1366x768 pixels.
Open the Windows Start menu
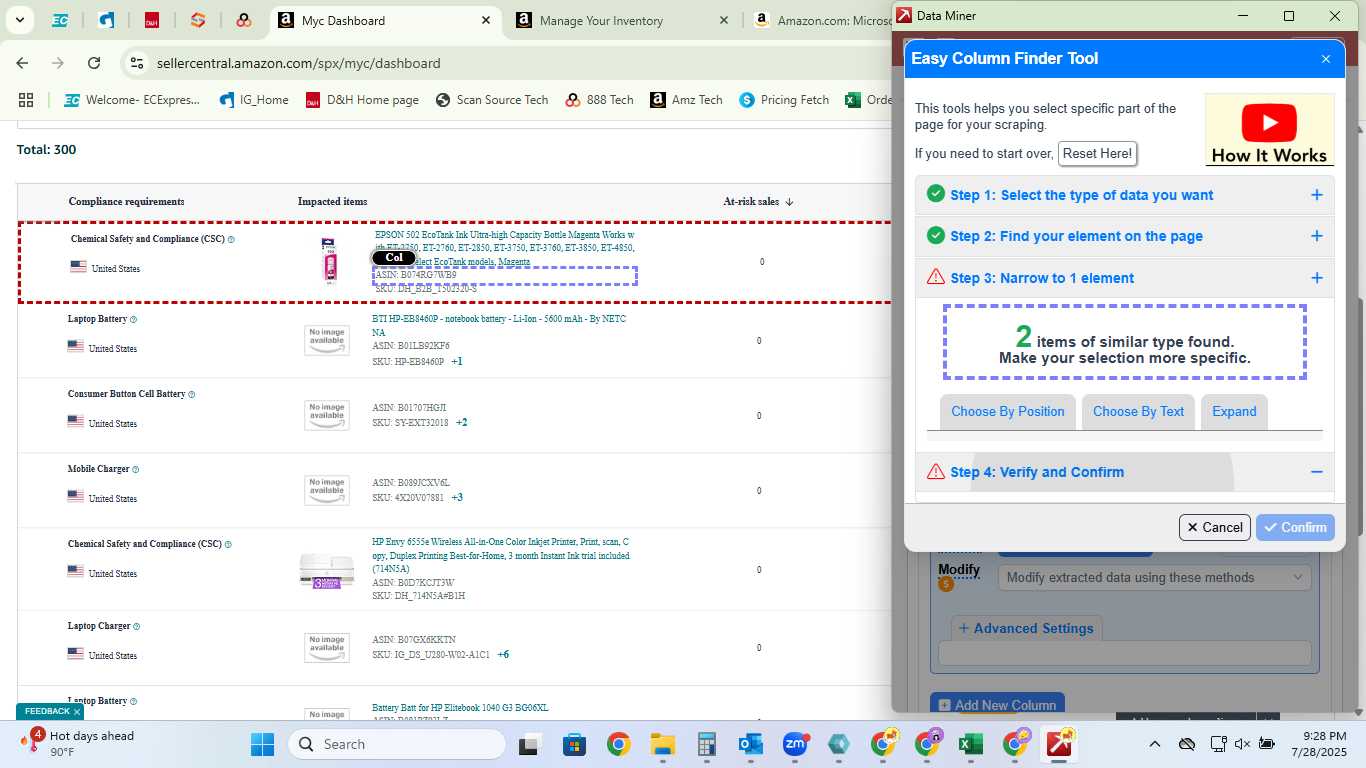(x=262, y=744)
